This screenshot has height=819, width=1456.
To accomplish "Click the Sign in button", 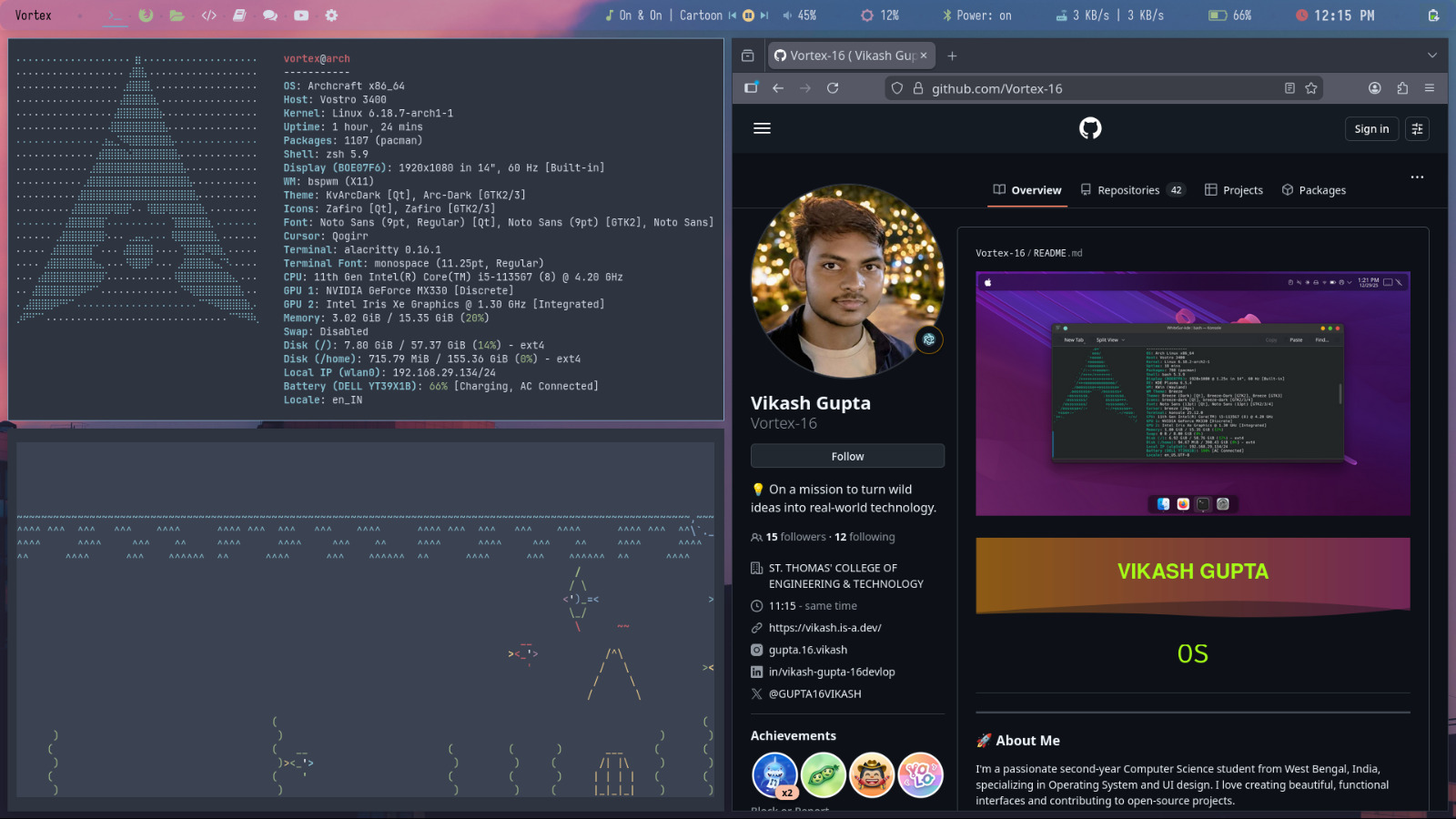I will coord(1371,129).
